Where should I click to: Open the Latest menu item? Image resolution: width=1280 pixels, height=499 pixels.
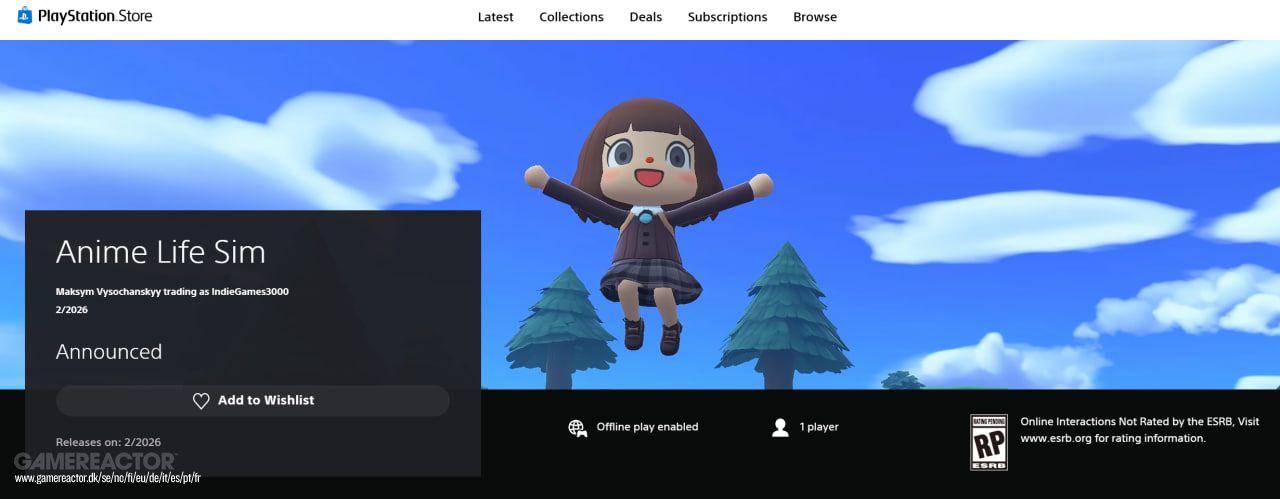click(496, 17)
